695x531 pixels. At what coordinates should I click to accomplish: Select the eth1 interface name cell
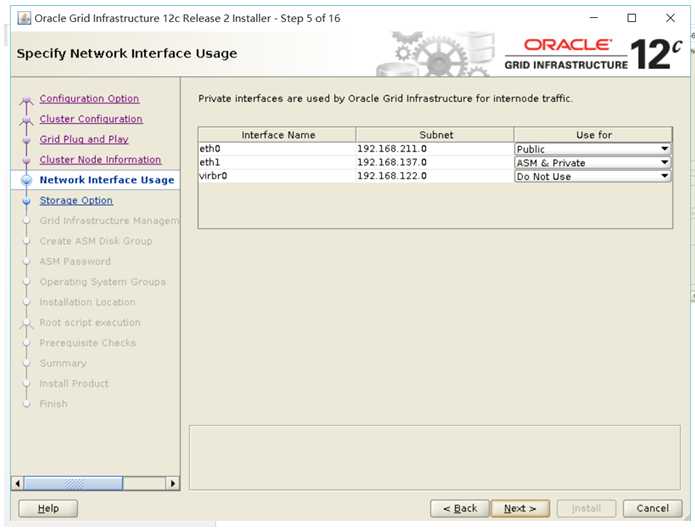(x=277, y=163)
